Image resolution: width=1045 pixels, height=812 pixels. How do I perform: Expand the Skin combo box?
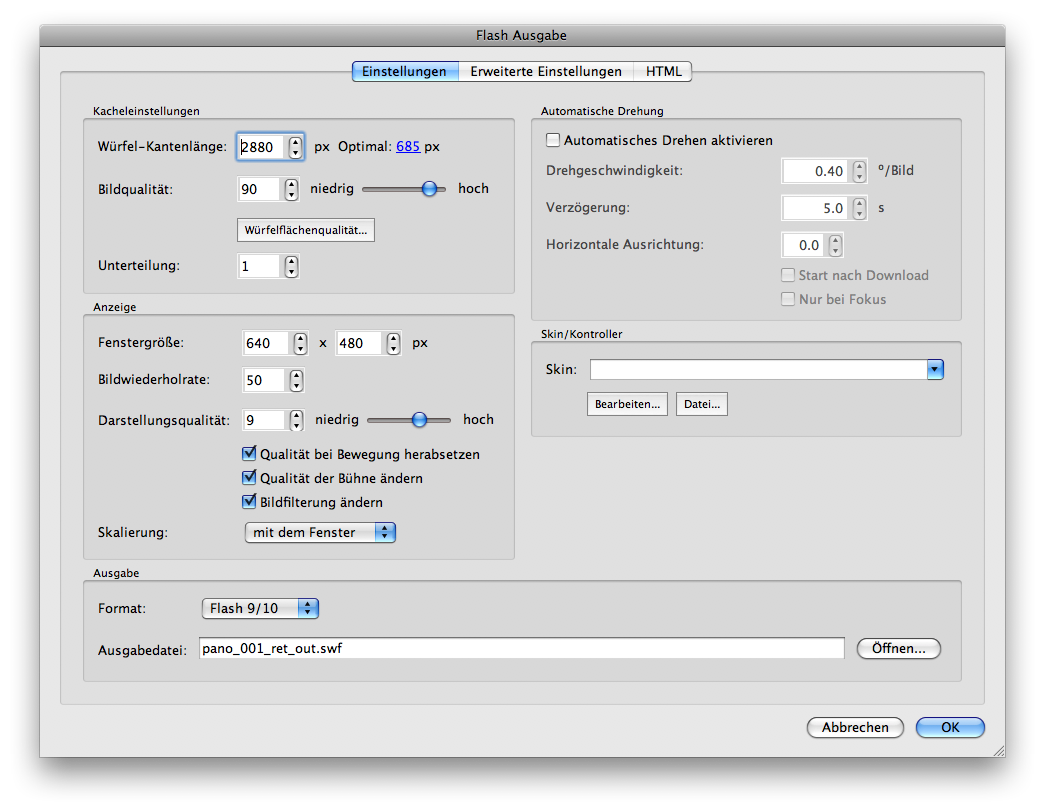pos(935,370)
